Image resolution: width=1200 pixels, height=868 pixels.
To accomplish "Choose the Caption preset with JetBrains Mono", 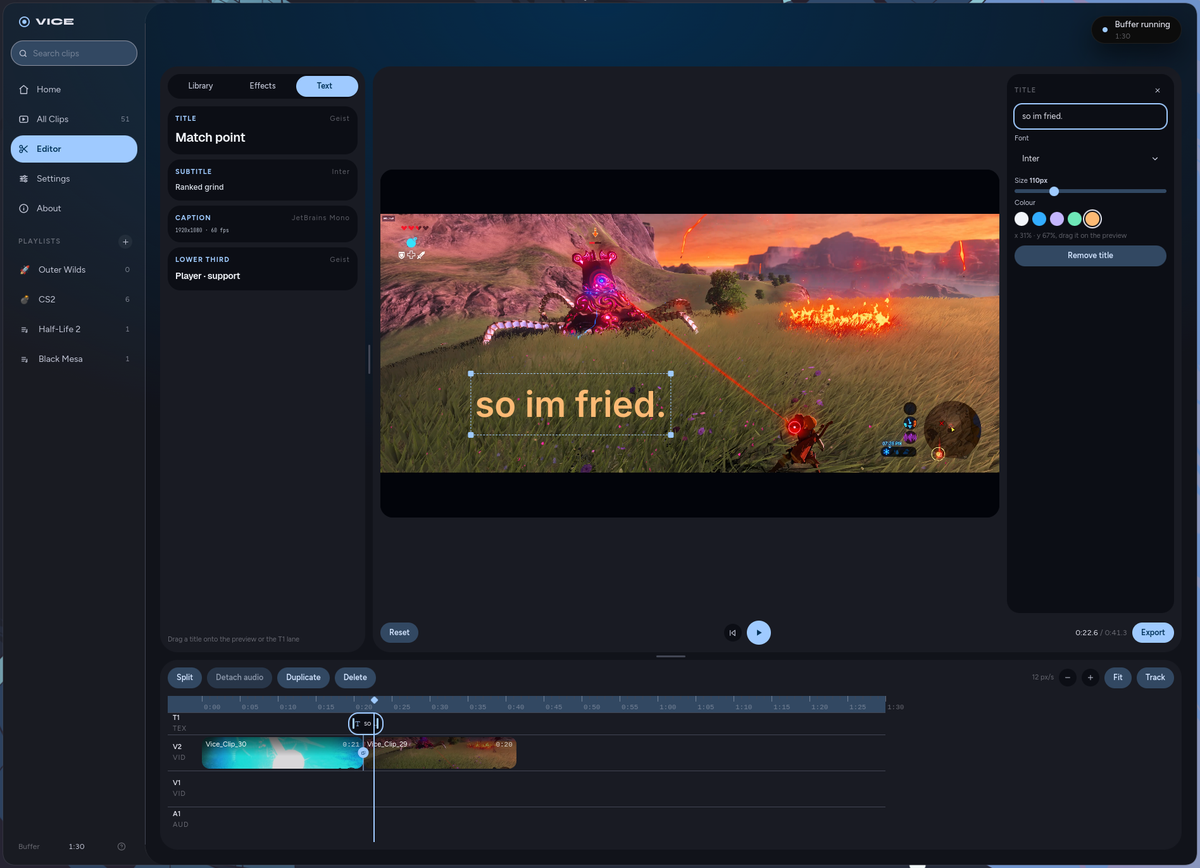I will click(x=262, y=224).
